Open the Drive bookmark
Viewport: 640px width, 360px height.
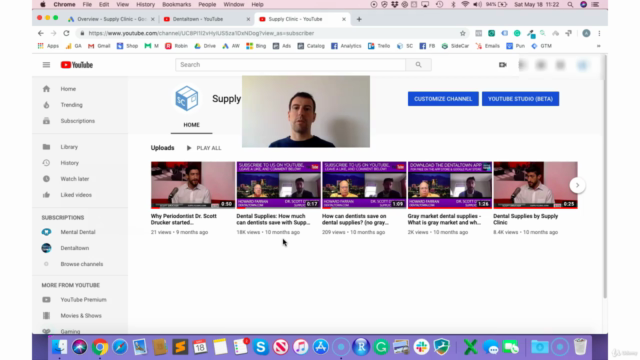pyautogui.click(x=205, y=46)
